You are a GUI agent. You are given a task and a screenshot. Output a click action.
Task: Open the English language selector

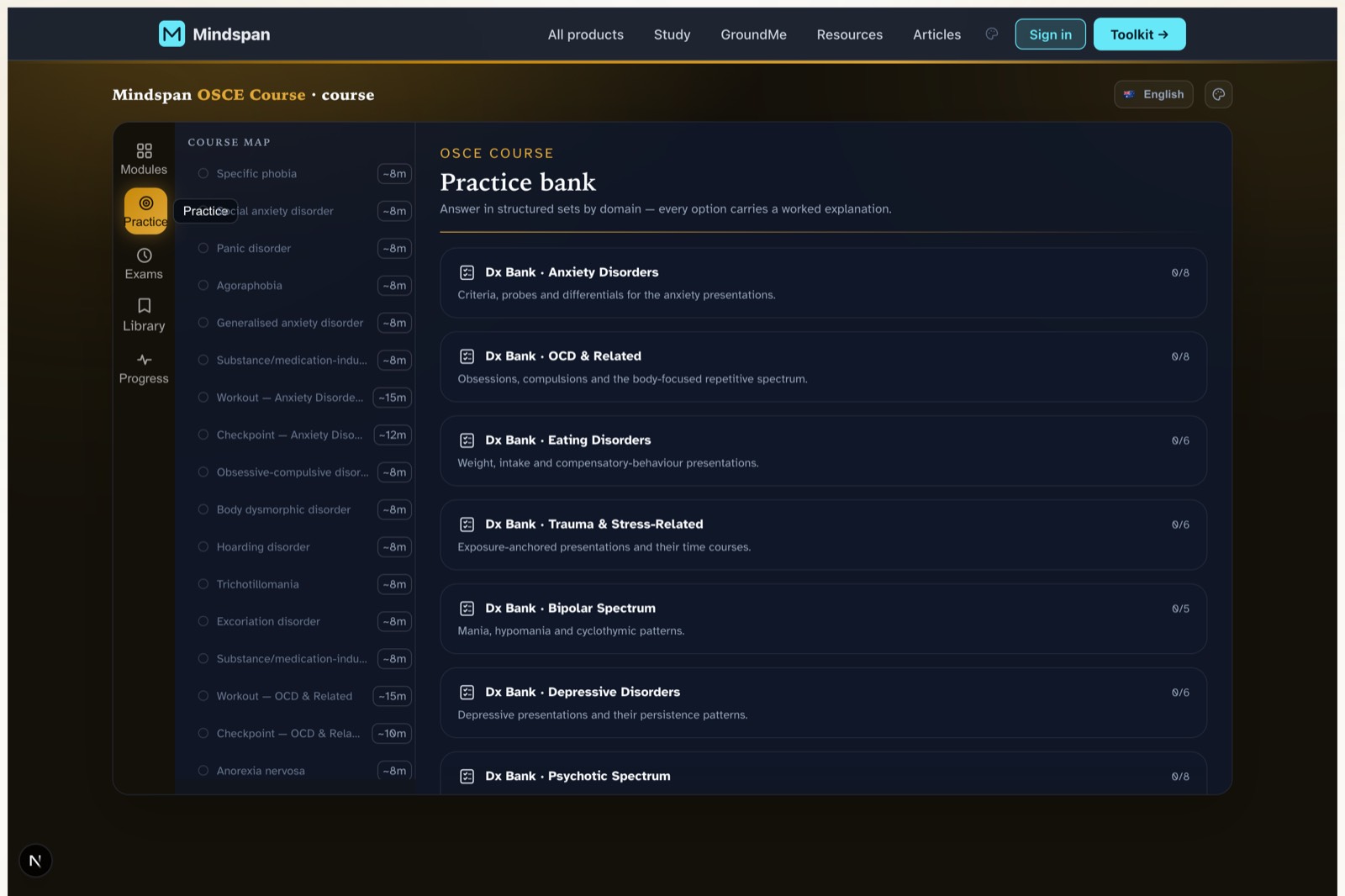(x=1153, y=94)
